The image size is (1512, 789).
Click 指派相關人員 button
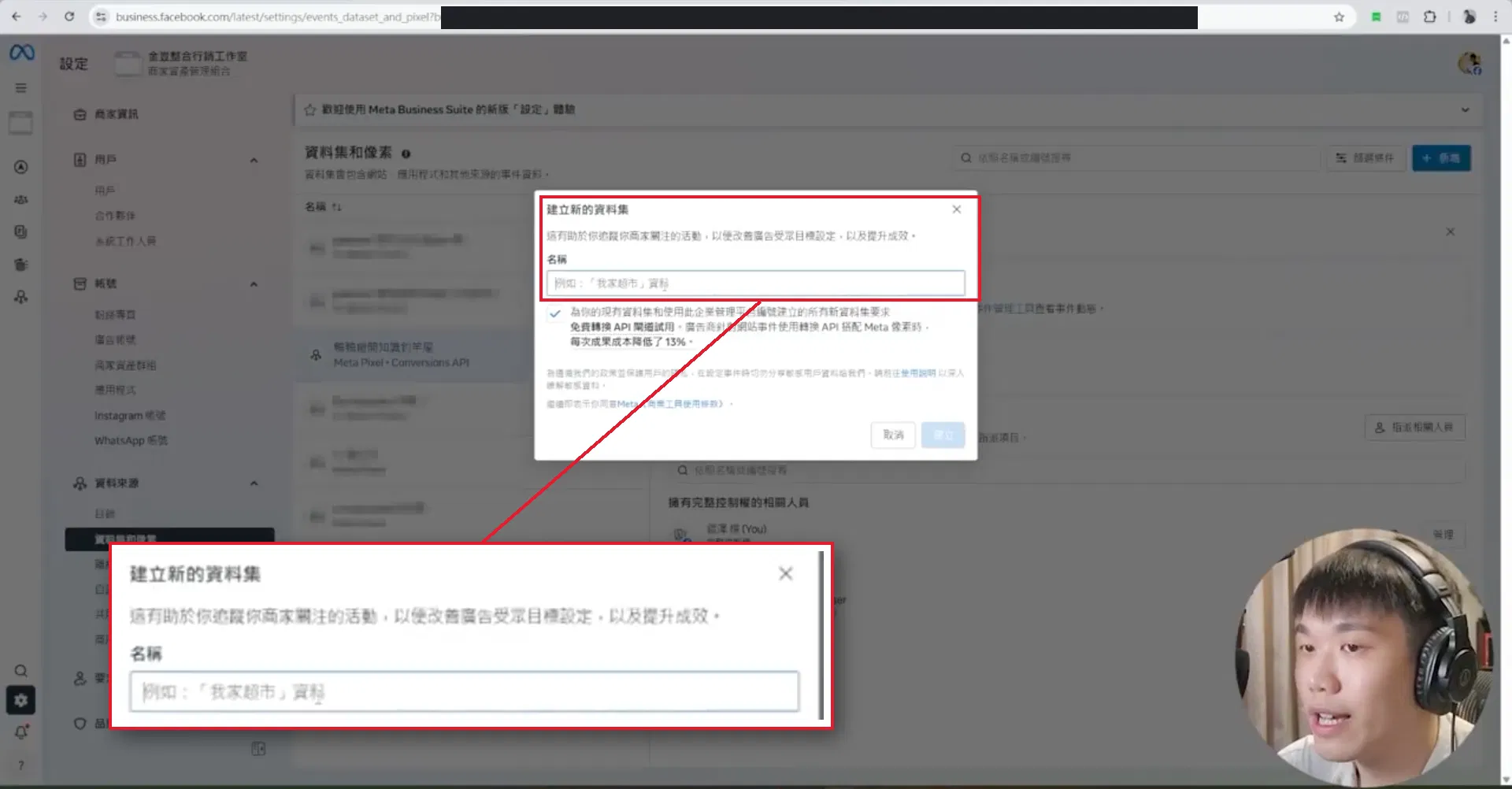click(x=1414, y=428)
